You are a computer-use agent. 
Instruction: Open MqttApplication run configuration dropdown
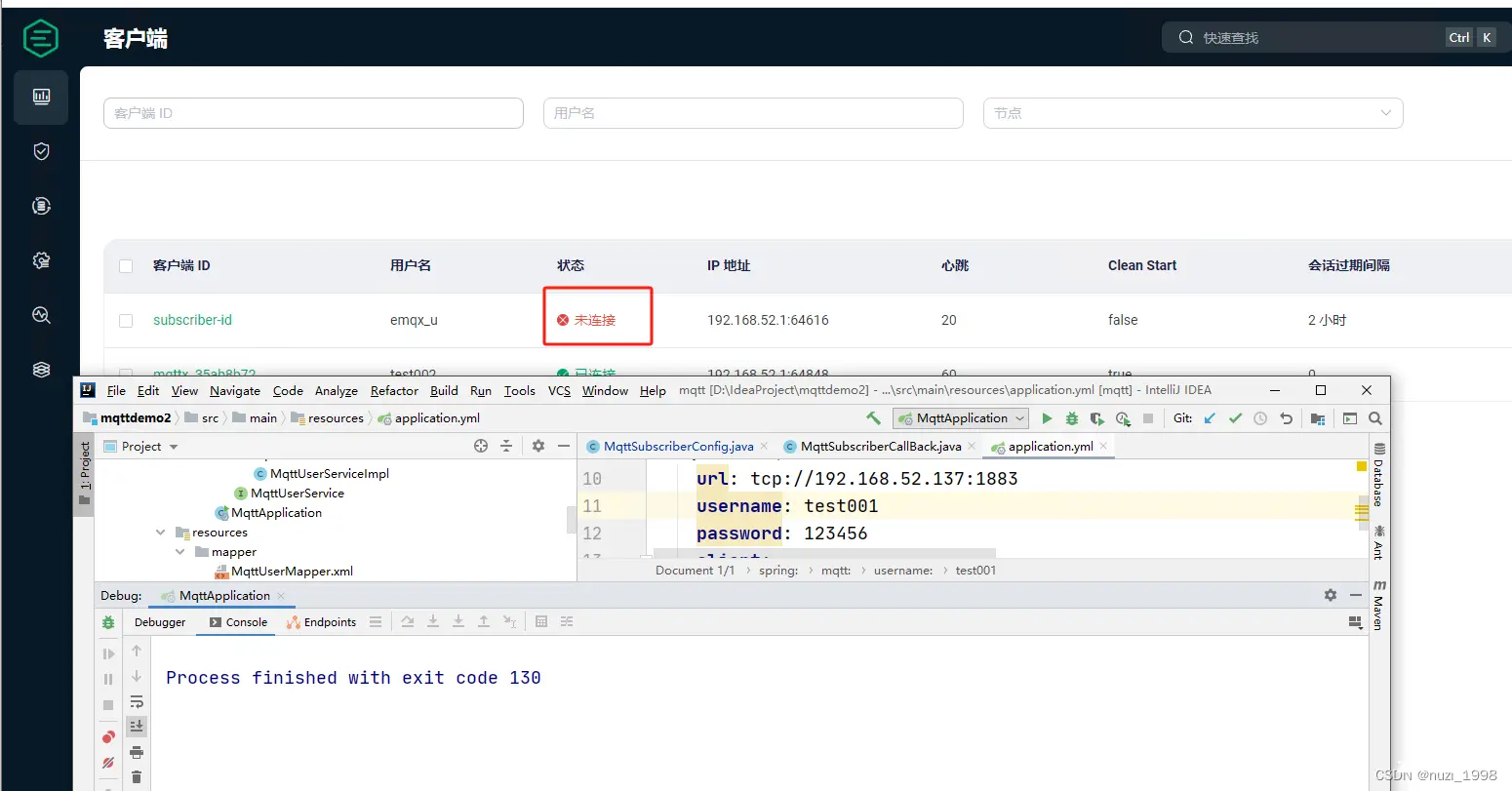962,418
